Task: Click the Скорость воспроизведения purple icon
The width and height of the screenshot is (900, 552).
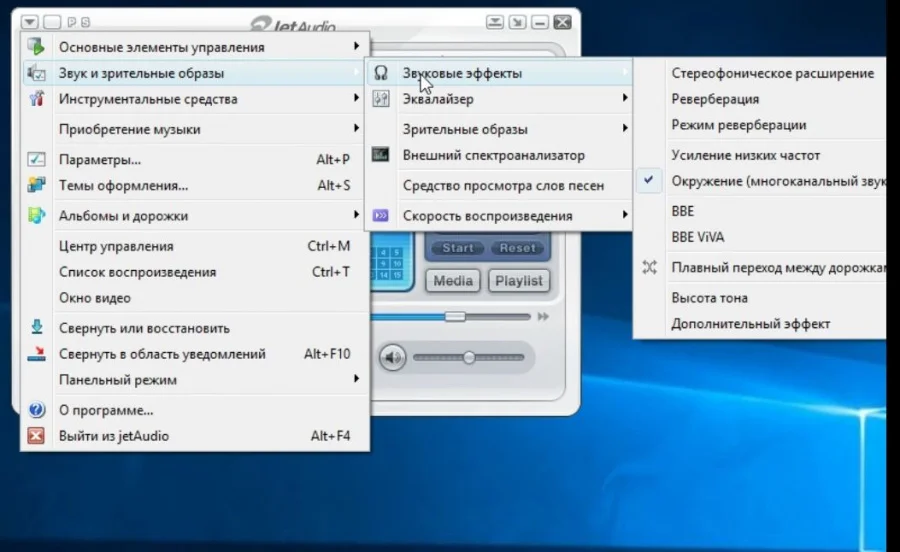Action: [x=380, y=215]
